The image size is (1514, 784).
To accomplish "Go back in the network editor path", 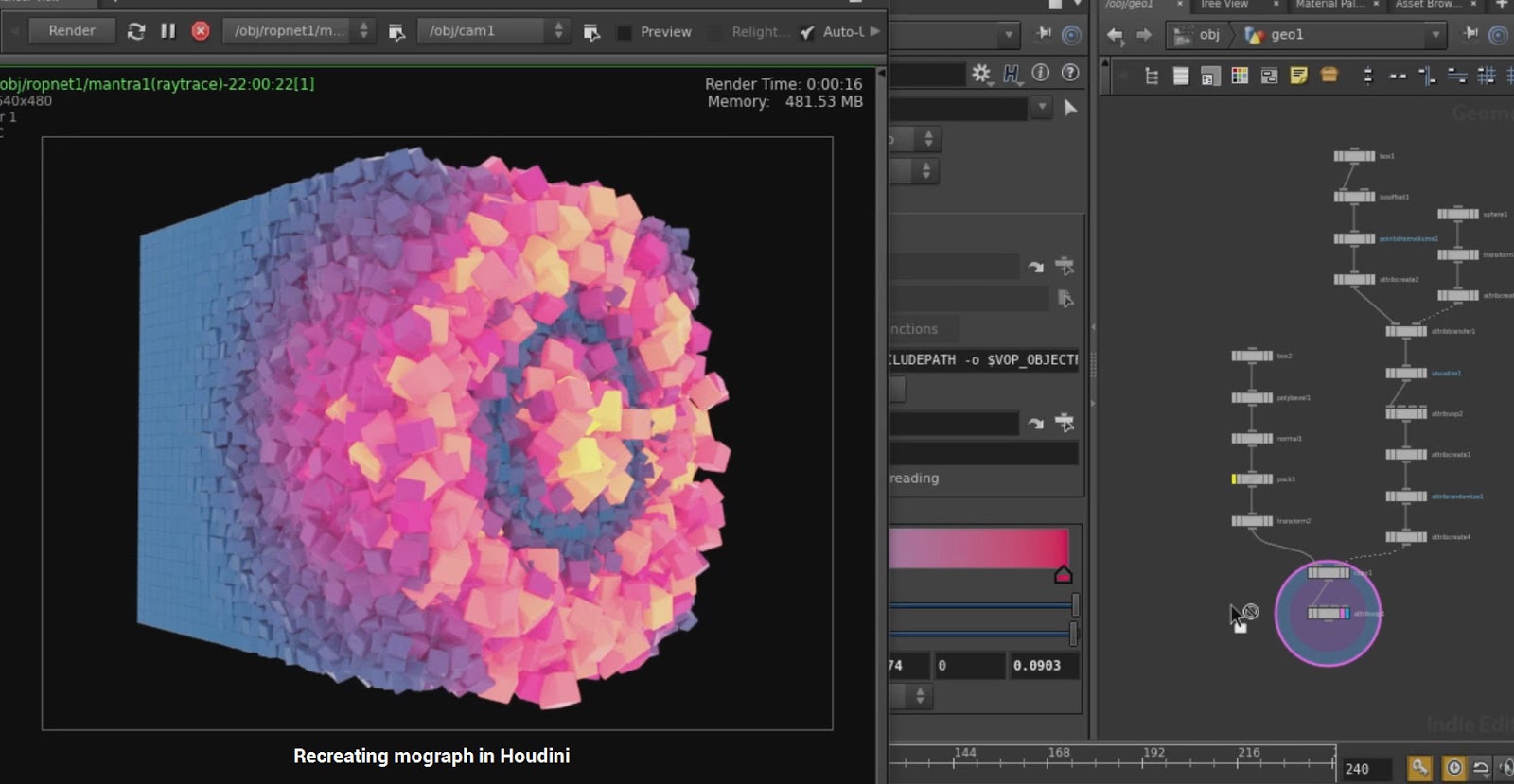I will (x=1116, y=35).
